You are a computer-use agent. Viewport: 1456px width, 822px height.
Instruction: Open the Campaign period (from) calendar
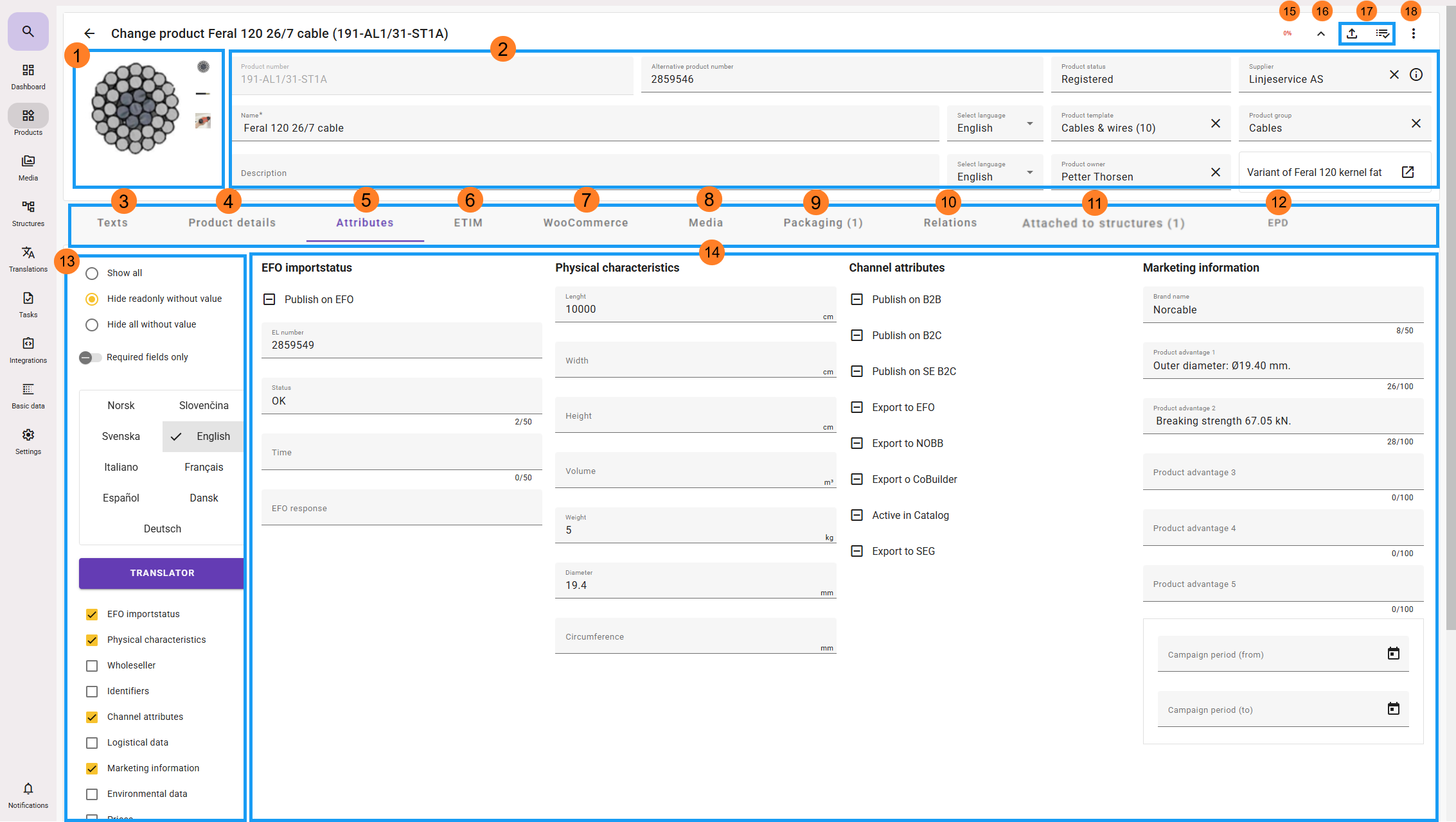point(1393,654)
